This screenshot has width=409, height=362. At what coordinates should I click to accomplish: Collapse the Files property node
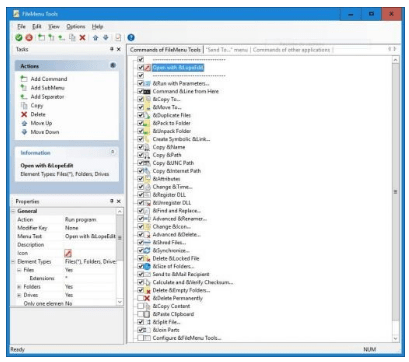19,270
